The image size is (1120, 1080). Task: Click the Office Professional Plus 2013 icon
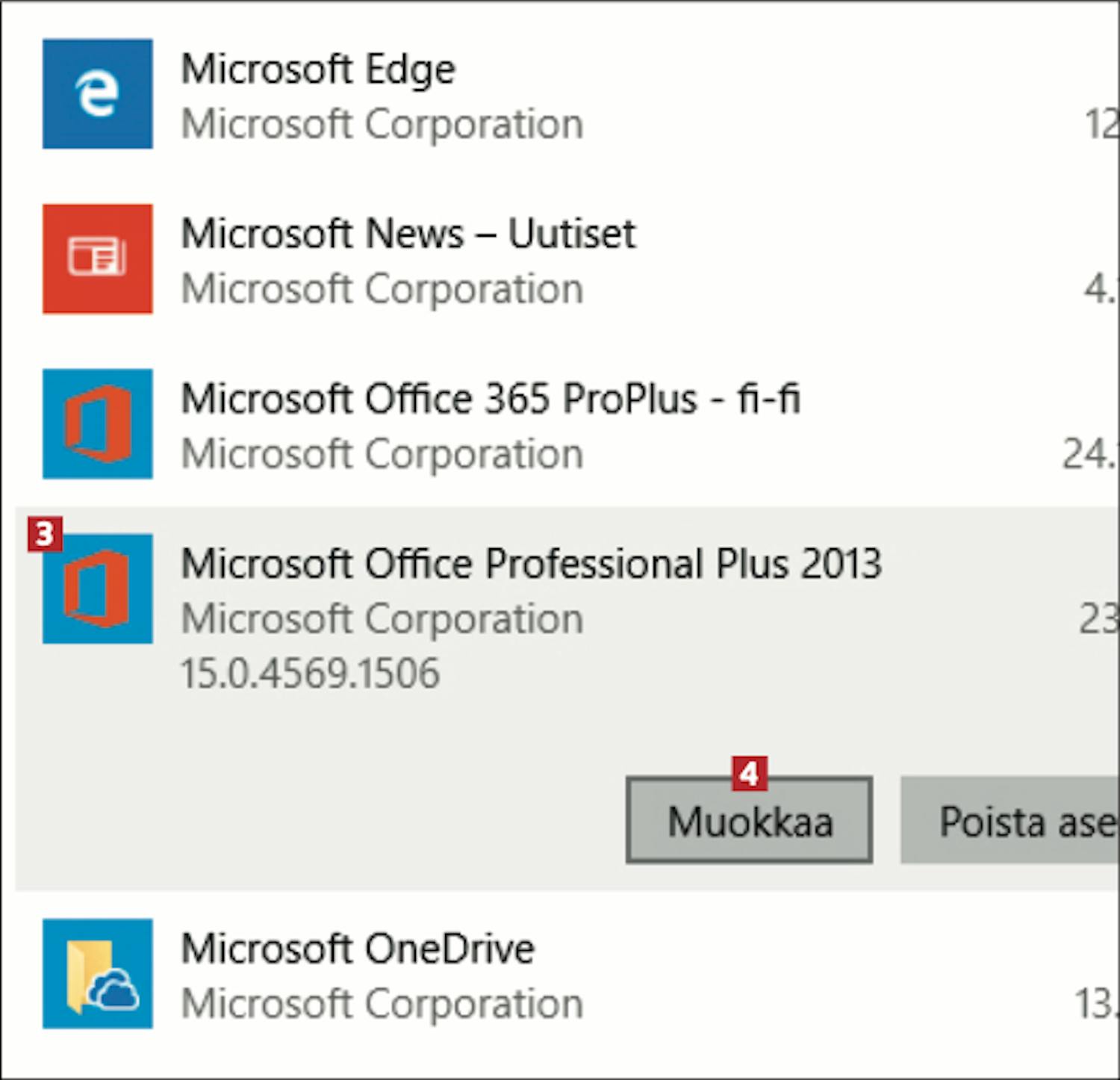(x=98, y=589)
